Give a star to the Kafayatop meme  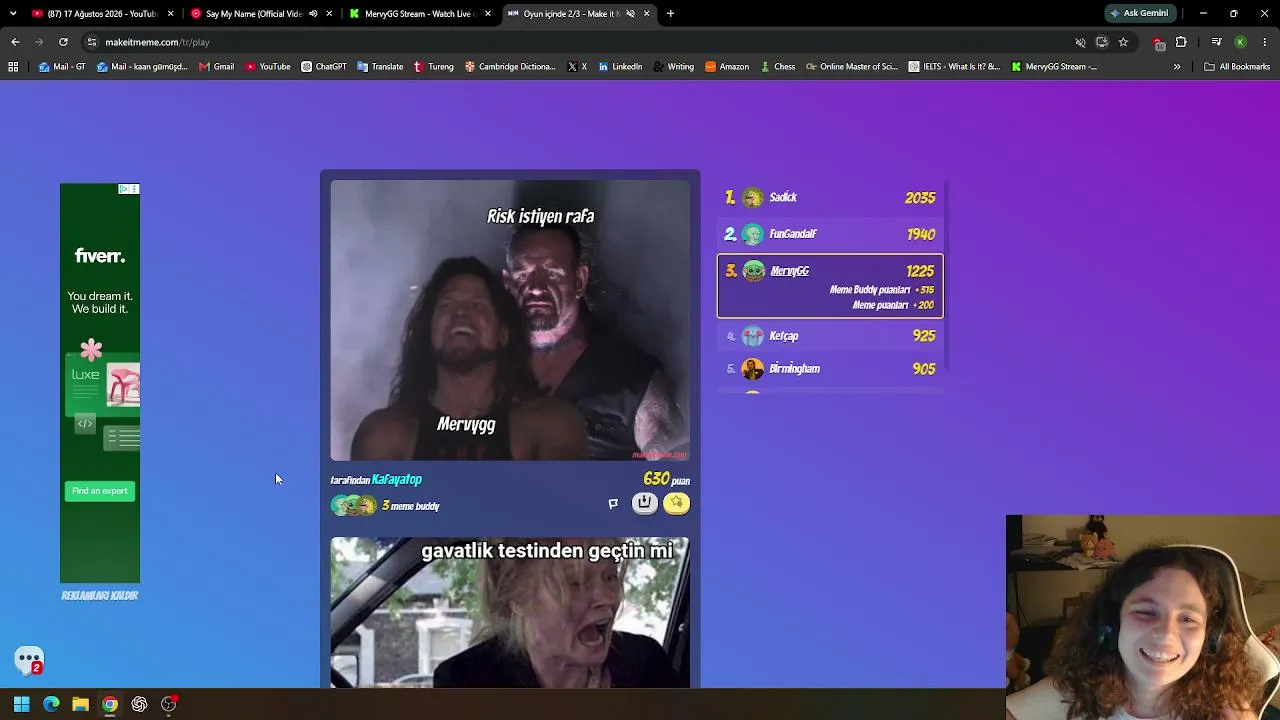click(x=677, y=503)
